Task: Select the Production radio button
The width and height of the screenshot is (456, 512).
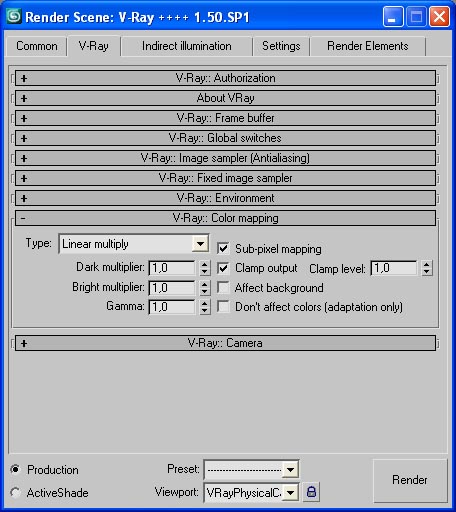Action: point(15,469)
